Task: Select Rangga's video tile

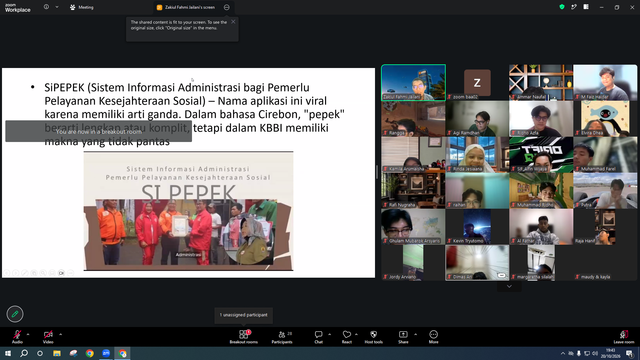Action: pos(413,118)
